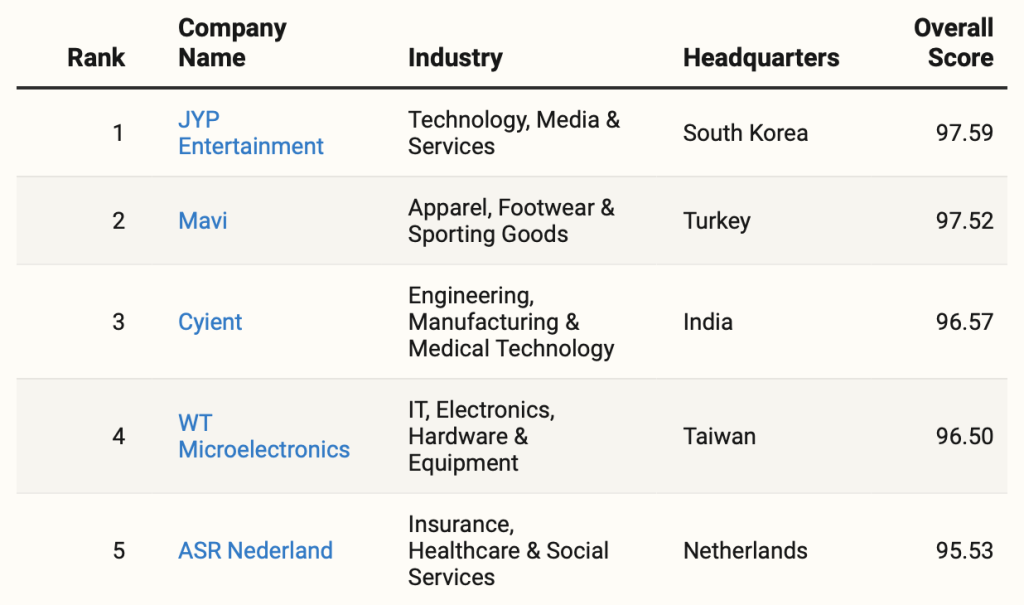The image size is (1024, 605).
Task: Click the Turkey headquarters cell
Action: click(716, 221)
